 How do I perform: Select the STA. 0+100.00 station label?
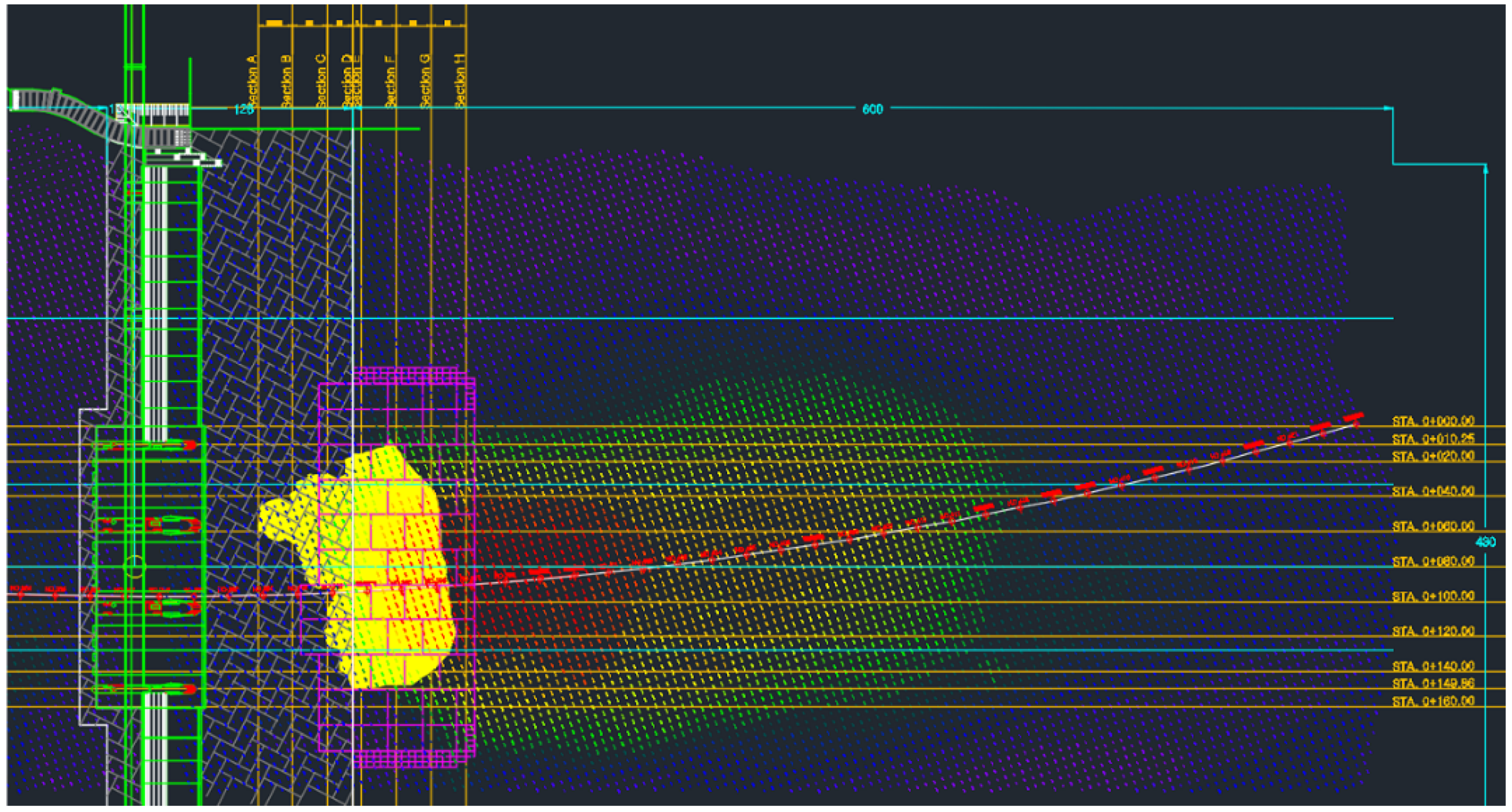pyautogui.click(x=1433, y=596)
